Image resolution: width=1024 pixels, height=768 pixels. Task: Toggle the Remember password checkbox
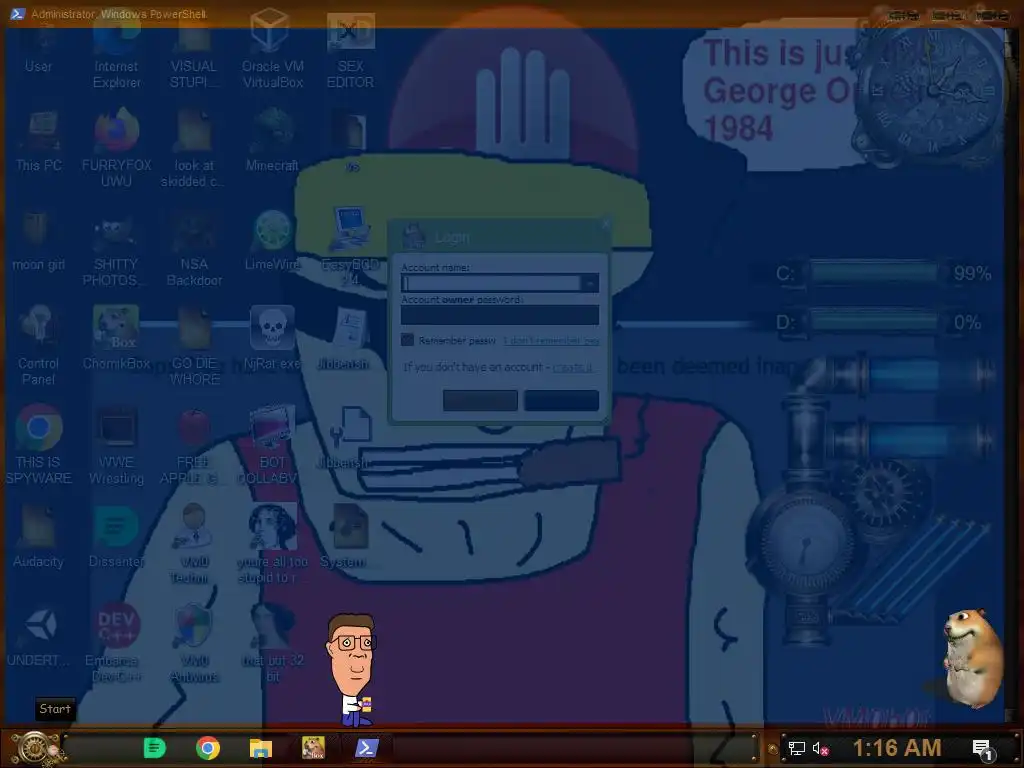tap(408, 340)
